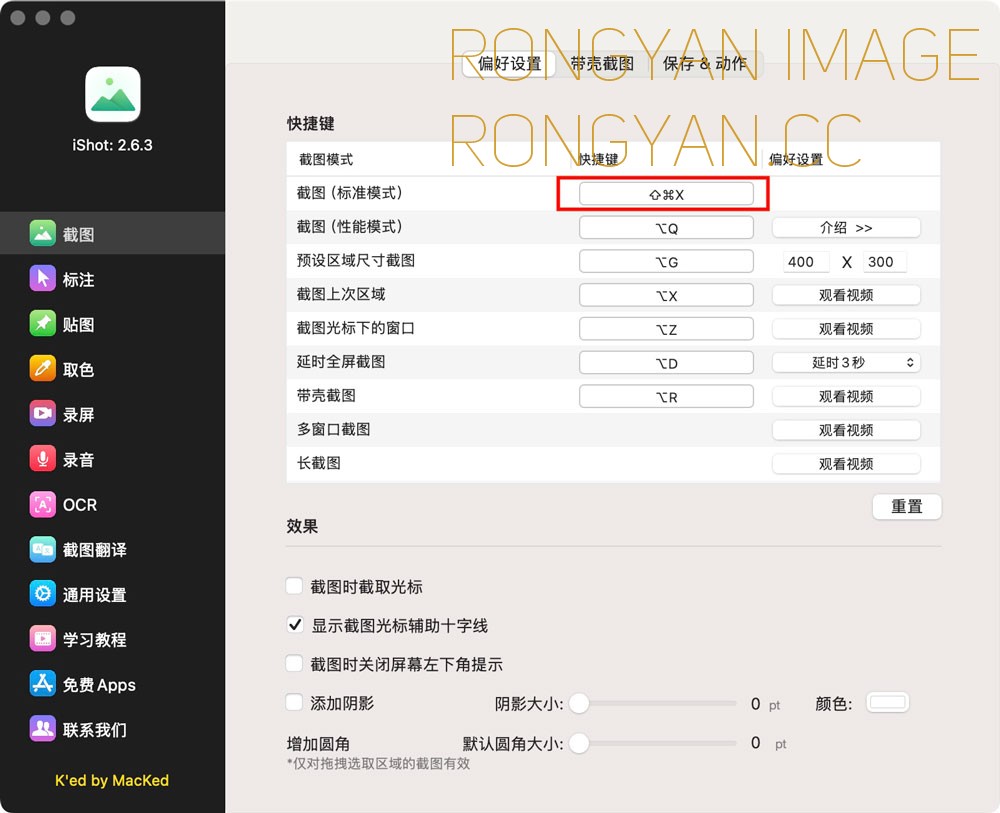The image size is (1000, 813).
Task: Click the iShot: 2.6.3 version label
Action: pos(112,145)
